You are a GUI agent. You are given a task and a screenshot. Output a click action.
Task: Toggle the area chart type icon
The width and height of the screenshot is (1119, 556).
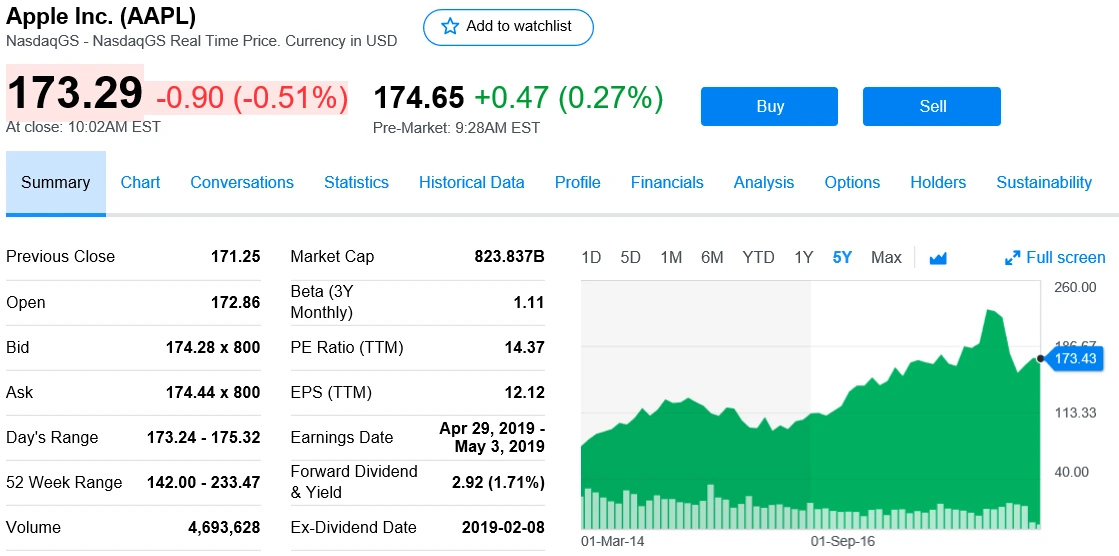pyautogui.click(x=938, y=258)
